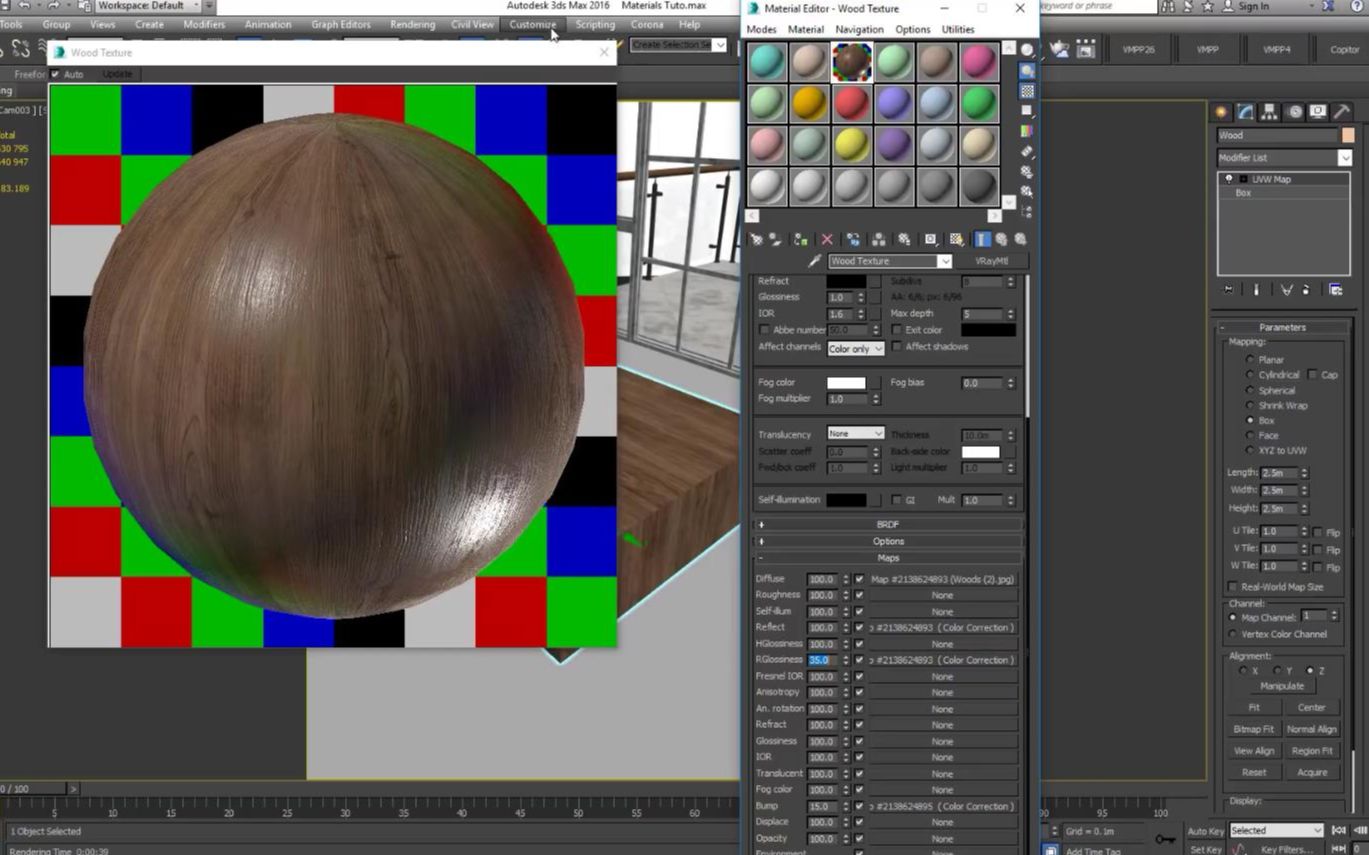Click Go to Parent icon

coord(1001,240)
